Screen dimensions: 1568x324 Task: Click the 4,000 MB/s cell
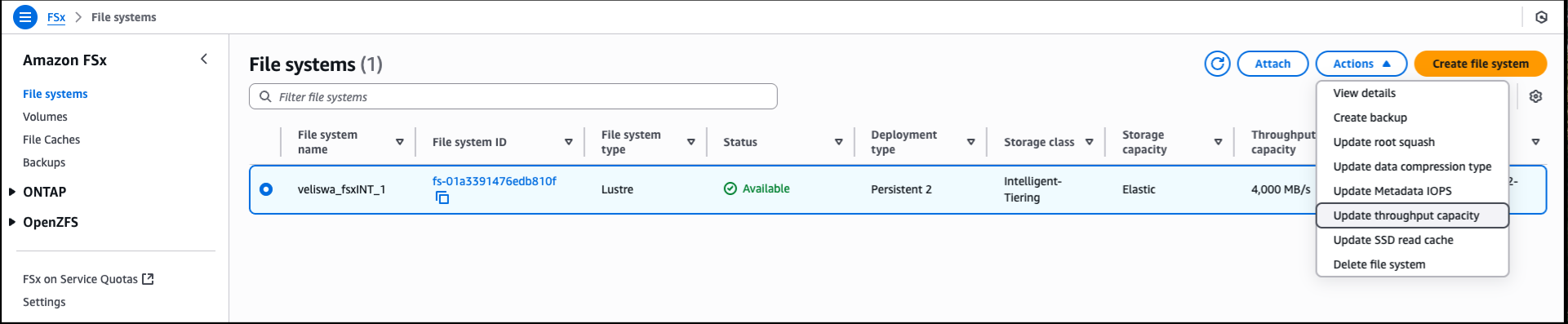pos(1281,189)
